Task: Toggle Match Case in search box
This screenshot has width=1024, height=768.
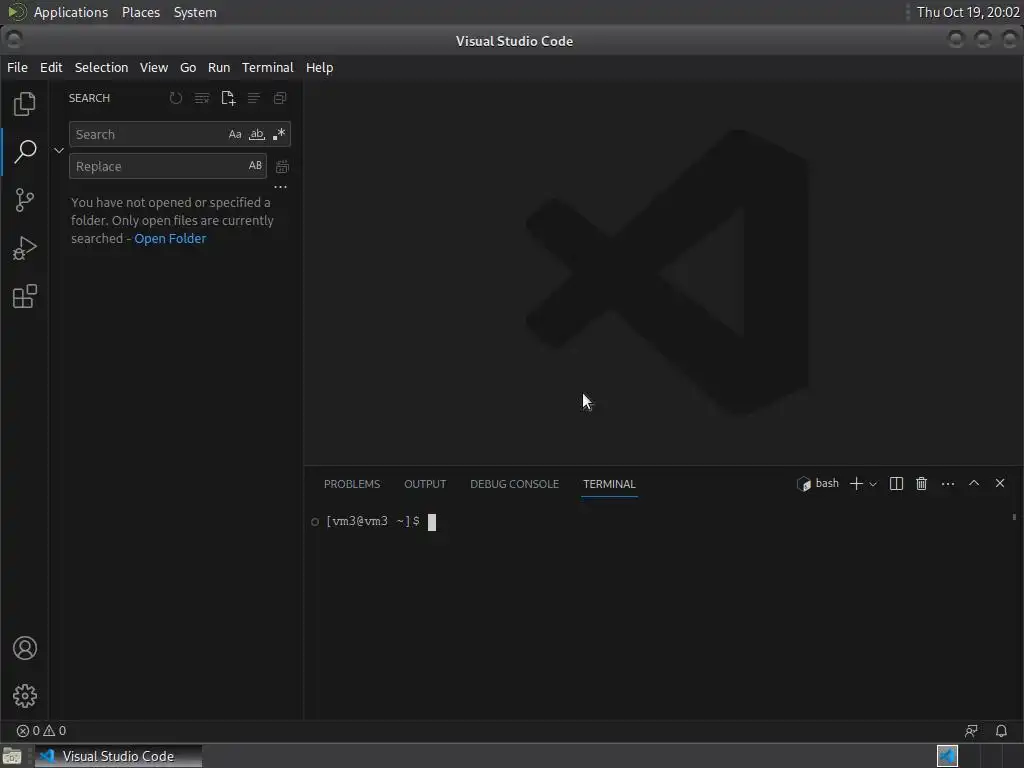Action: pos(235,134)
